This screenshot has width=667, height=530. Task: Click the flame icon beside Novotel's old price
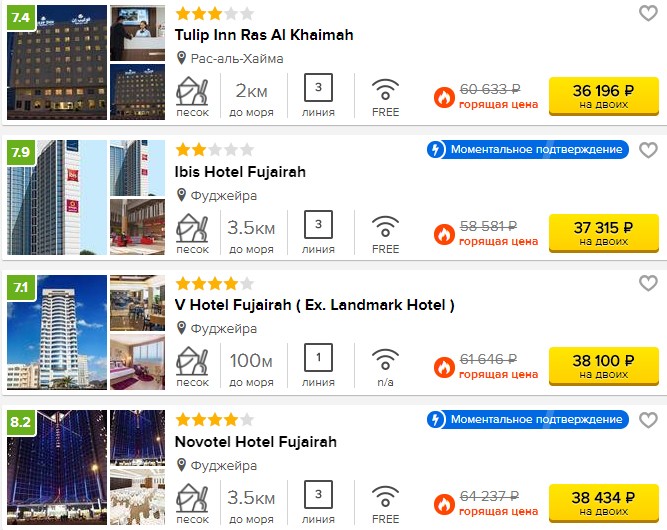(444, 504)
